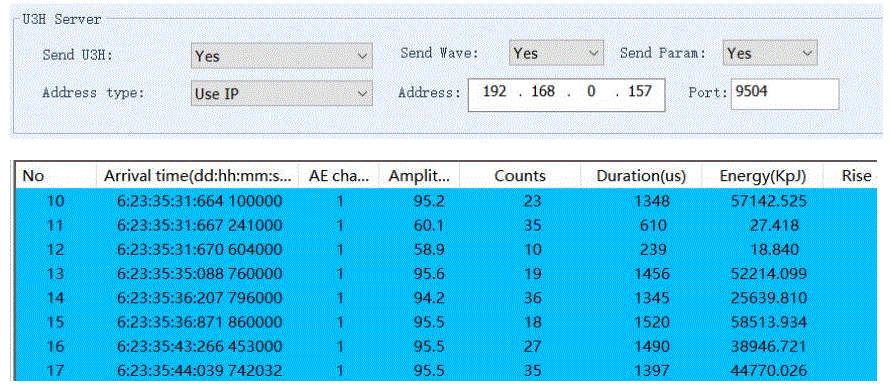Click the IP octet 157
The height and width of the screenshot is (387, 892).
[x=640, y=91]
